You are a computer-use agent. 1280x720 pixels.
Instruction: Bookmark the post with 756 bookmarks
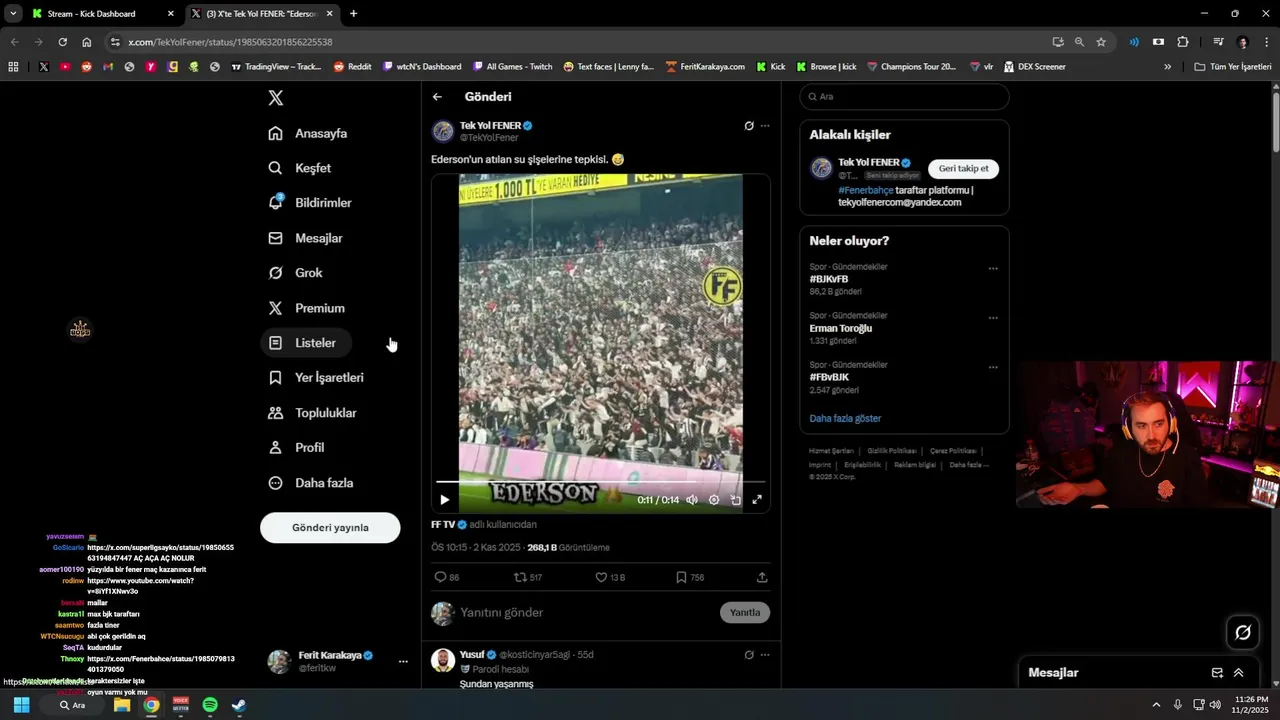pyautogui.click(x=689, y=577)
